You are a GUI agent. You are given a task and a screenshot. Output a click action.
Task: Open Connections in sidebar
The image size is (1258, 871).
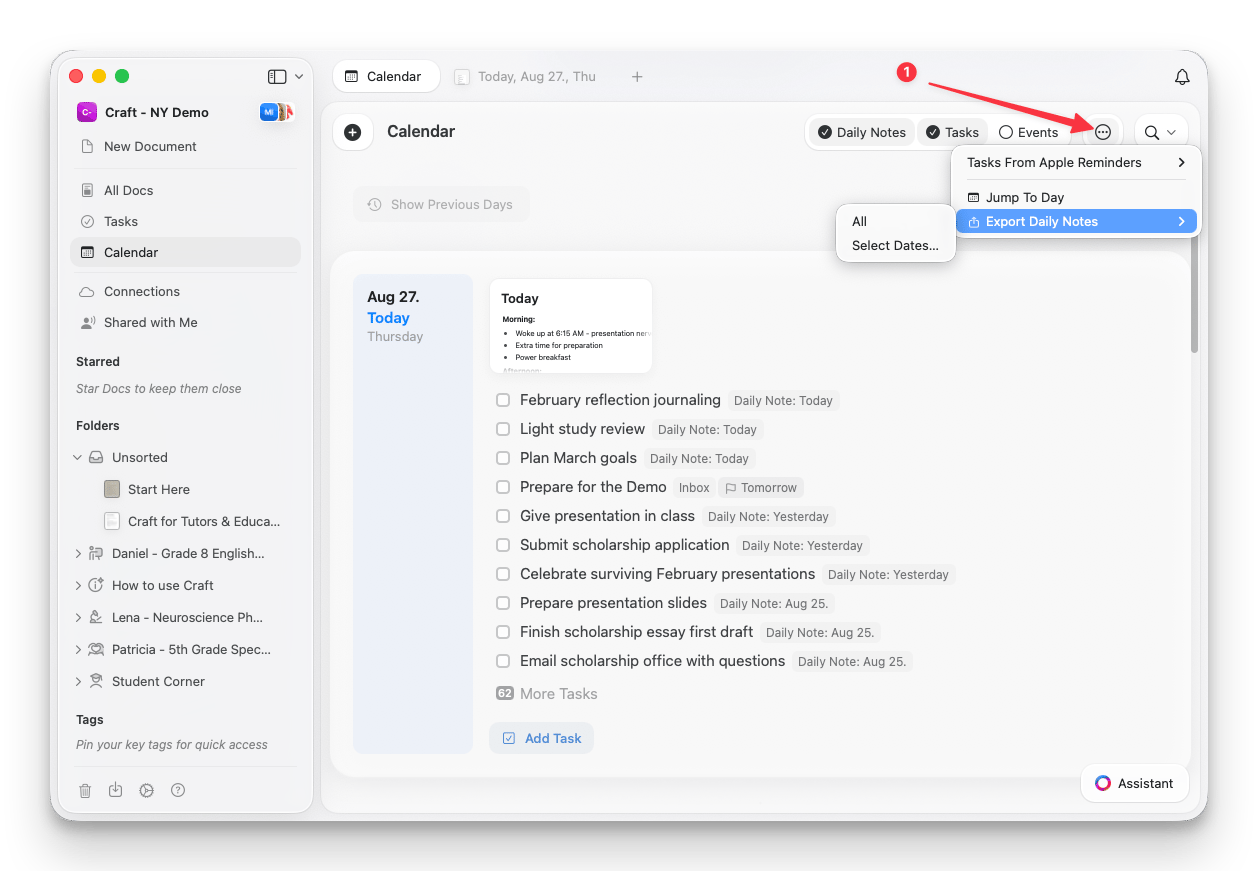[x=142, y=291]
